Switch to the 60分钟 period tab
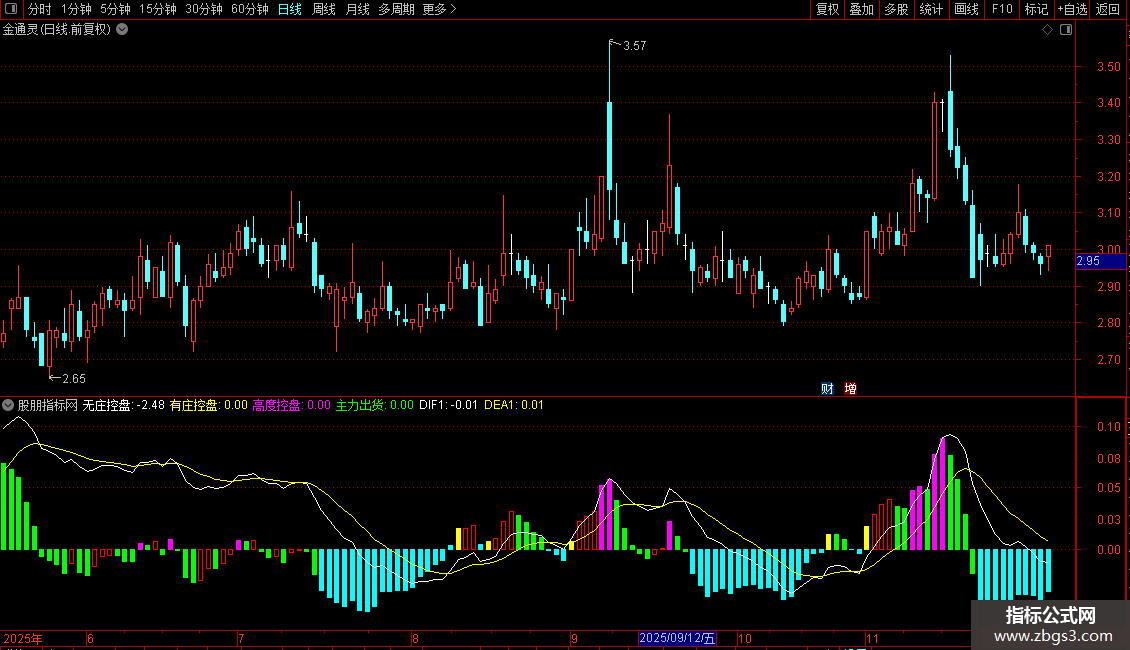 point(250,10)
